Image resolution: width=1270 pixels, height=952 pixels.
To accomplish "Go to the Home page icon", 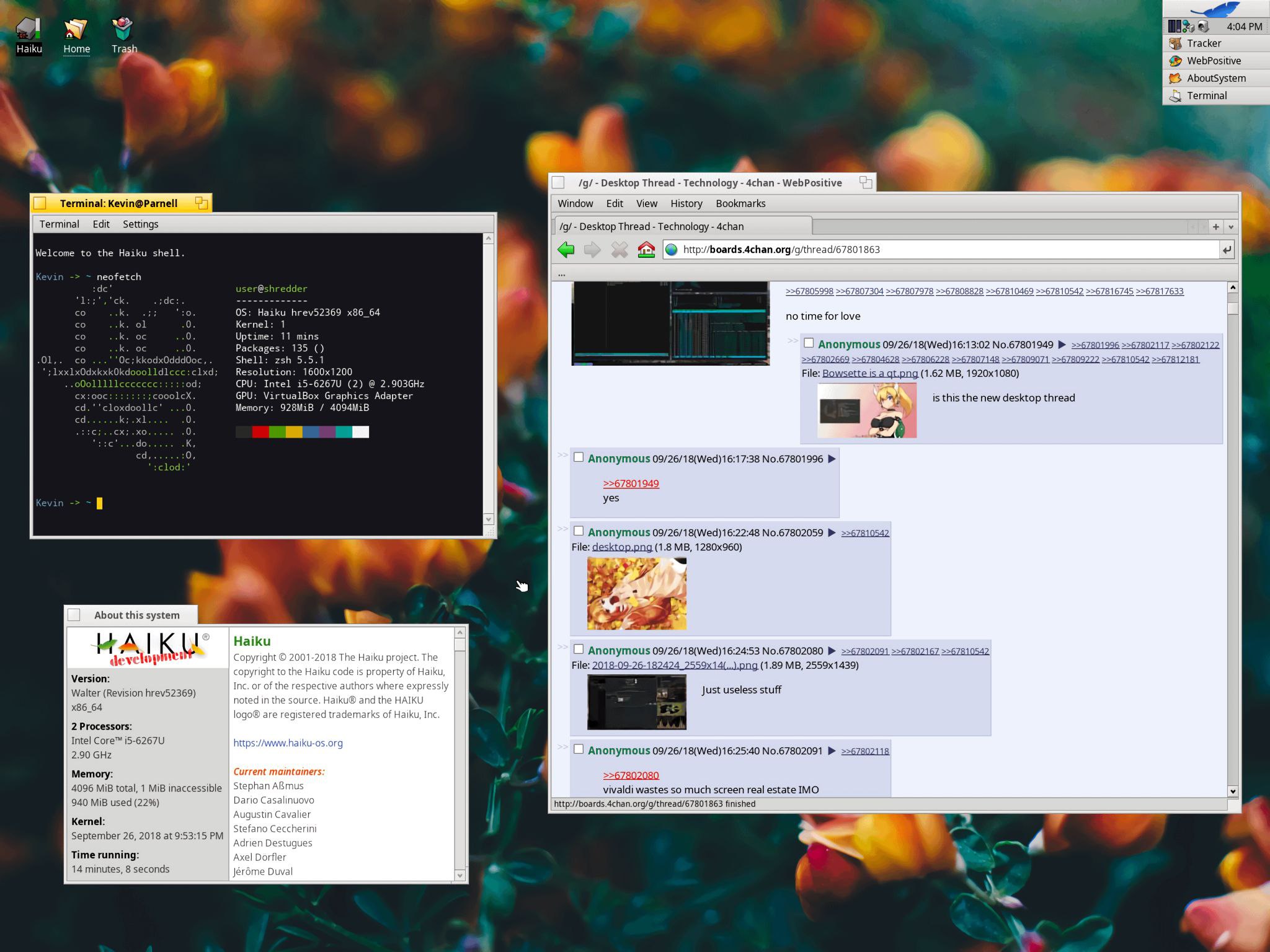I will [646, 250].
